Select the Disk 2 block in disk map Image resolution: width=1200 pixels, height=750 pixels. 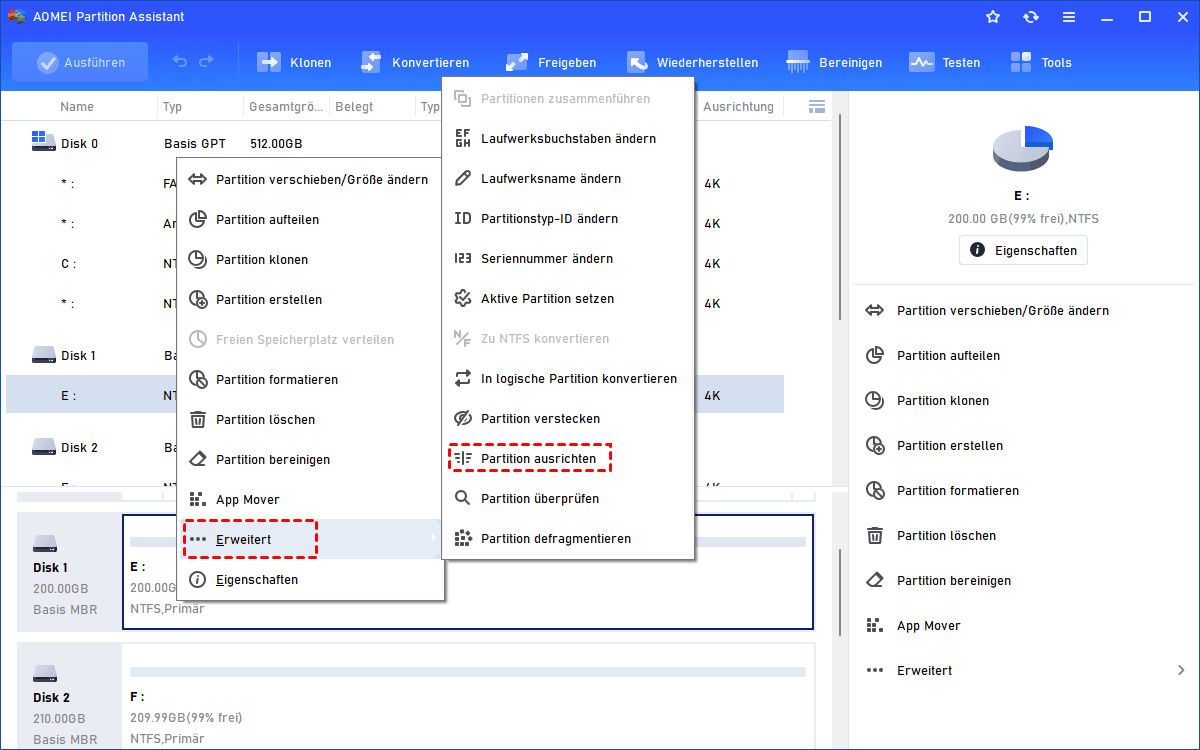(70, 696)
